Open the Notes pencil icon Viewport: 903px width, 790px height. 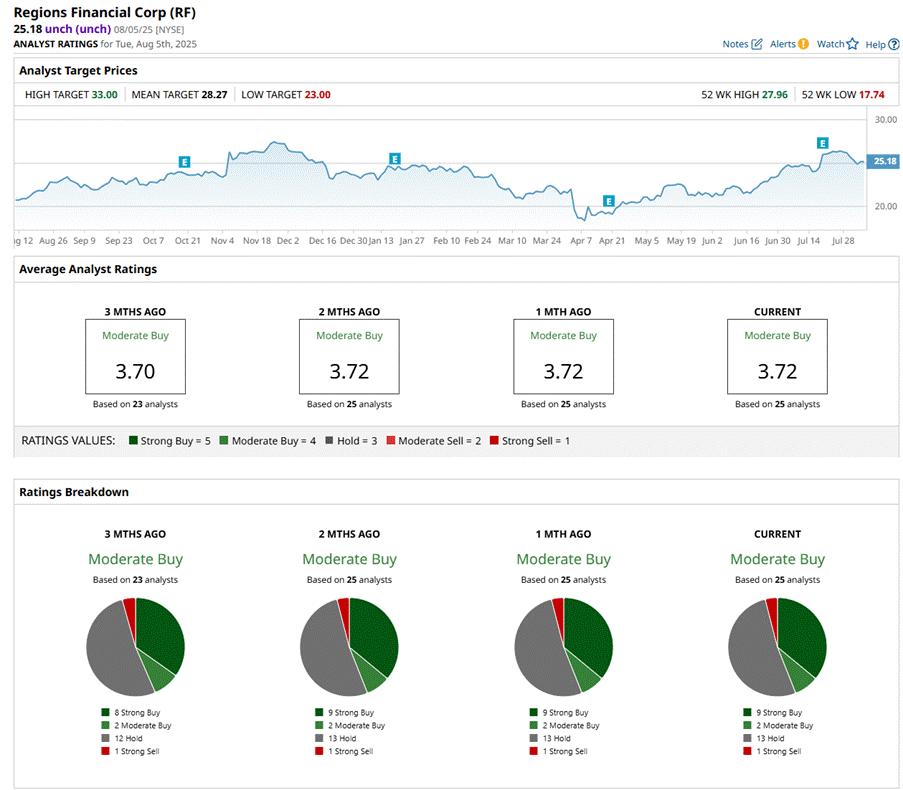757,44
